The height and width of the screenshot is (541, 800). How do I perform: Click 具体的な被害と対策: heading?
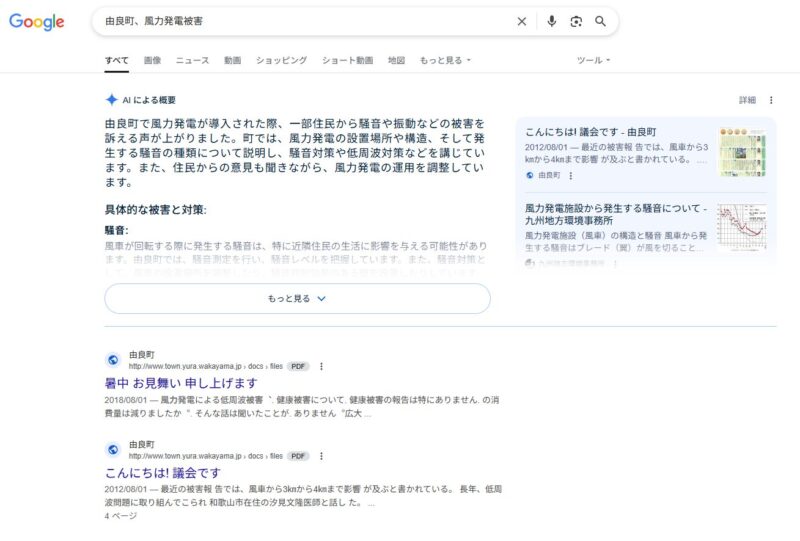(156, 210)
